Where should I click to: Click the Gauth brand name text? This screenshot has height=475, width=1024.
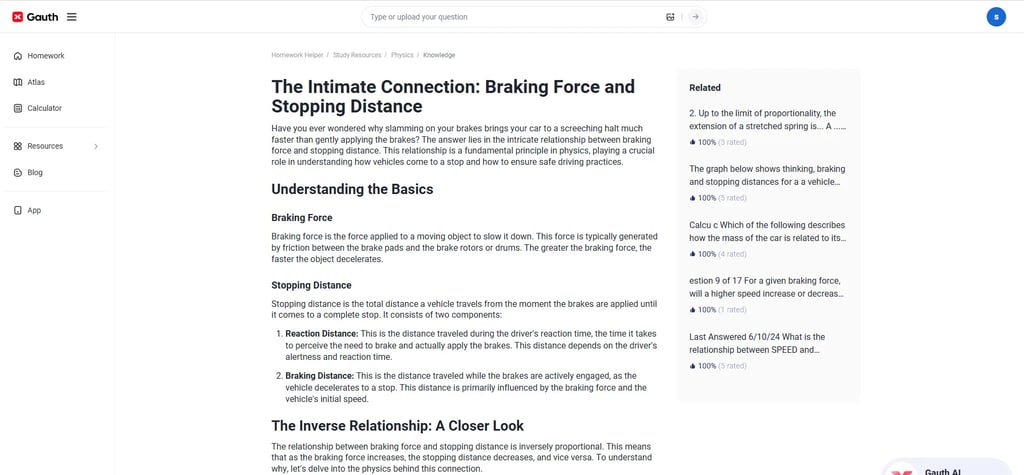(42, 17)
